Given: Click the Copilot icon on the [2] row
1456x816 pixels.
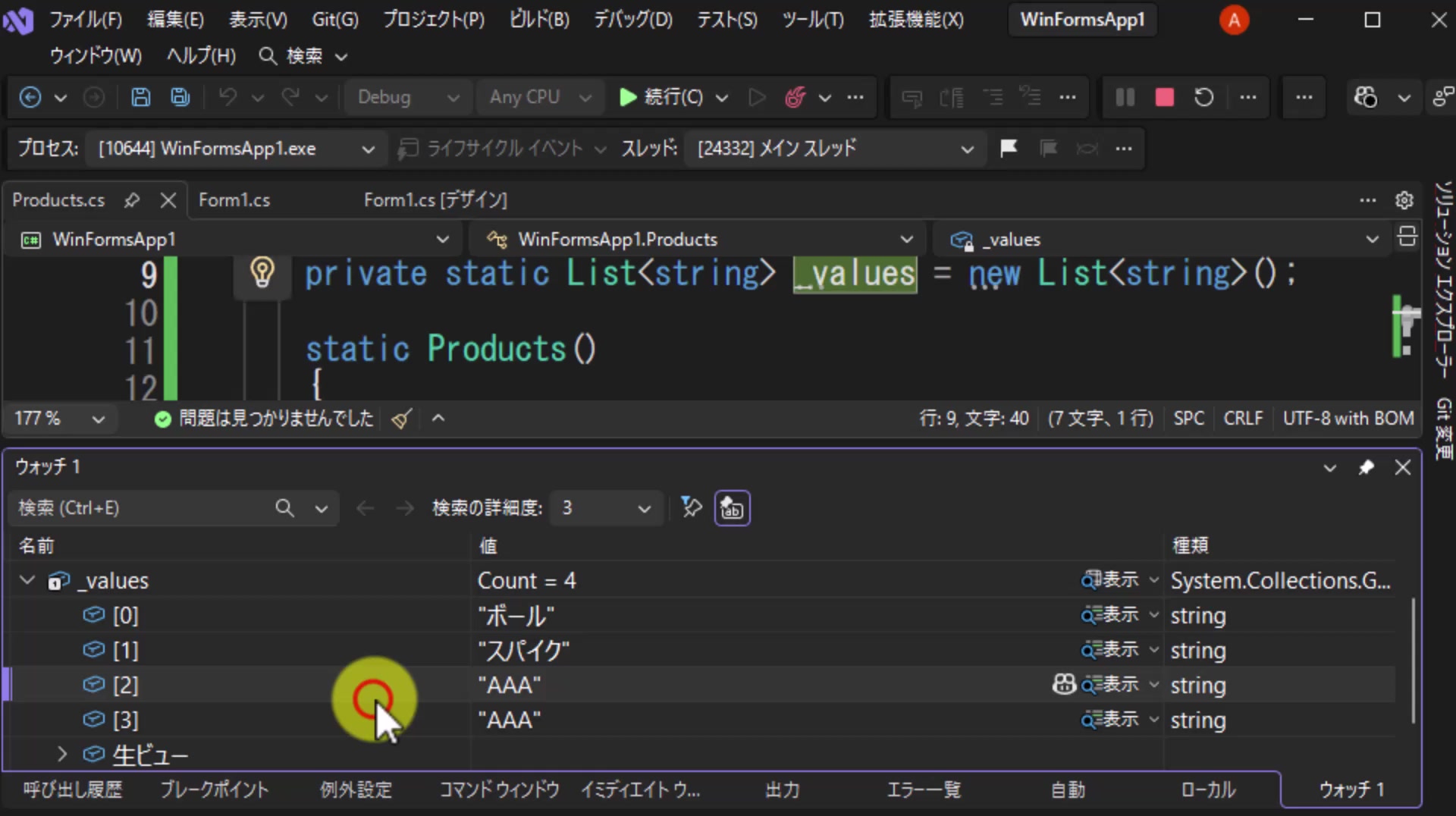Looking at the screenshot, I should coord(1064,685).
